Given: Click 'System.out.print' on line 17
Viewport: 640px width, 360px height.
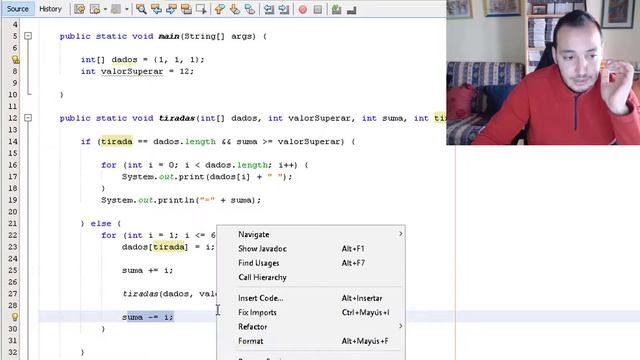Looking at the screenshot, I should (x=162, y=177).
